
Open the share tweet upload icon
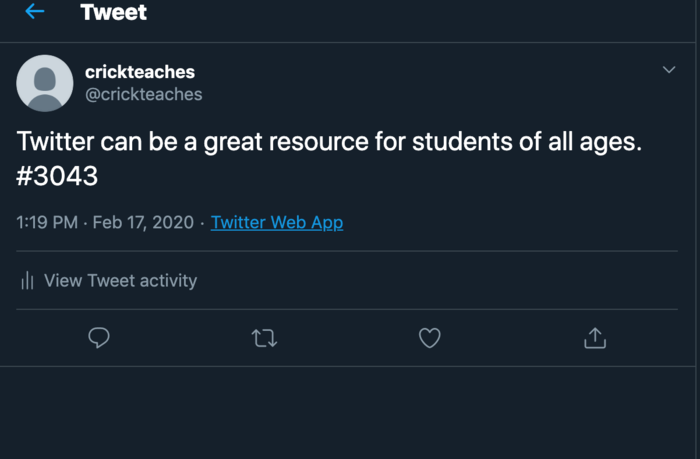coord(594,338)
